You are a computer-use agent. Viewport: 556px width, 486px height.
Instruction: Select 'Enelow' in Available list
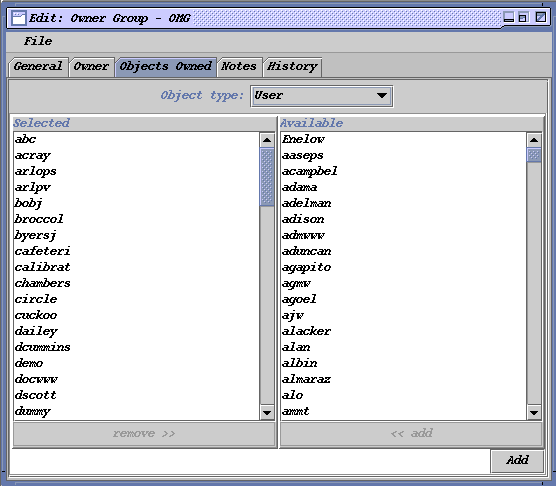coord(404,139)
